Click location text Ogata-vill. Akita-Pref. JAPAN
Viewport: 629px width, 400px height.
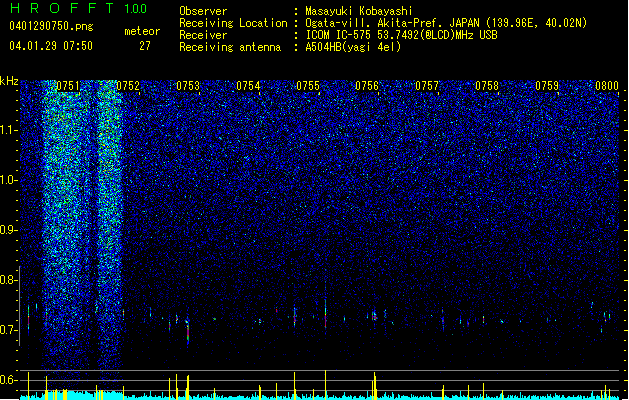[x=392, y=23]
